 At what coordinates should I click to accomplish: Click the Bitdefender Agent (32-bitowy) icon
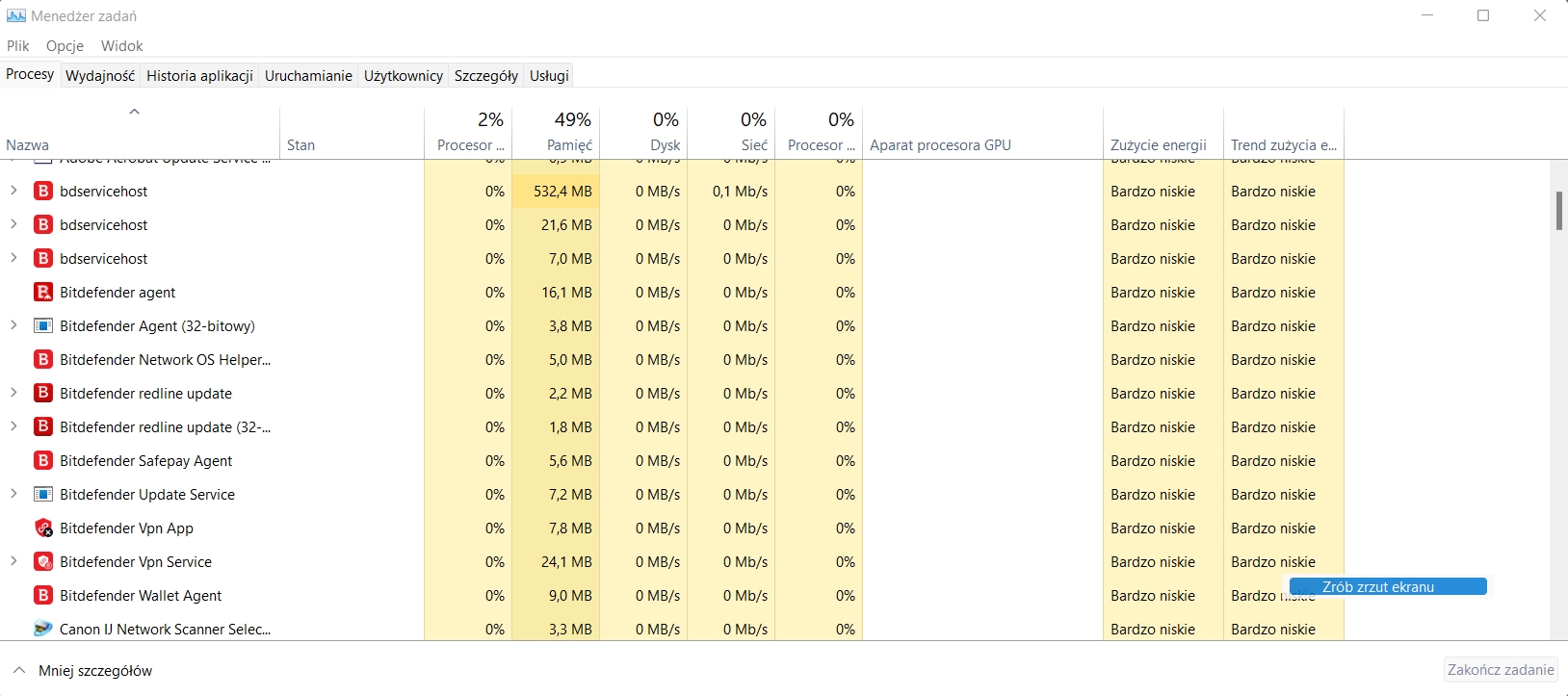(x=43, y=326)
